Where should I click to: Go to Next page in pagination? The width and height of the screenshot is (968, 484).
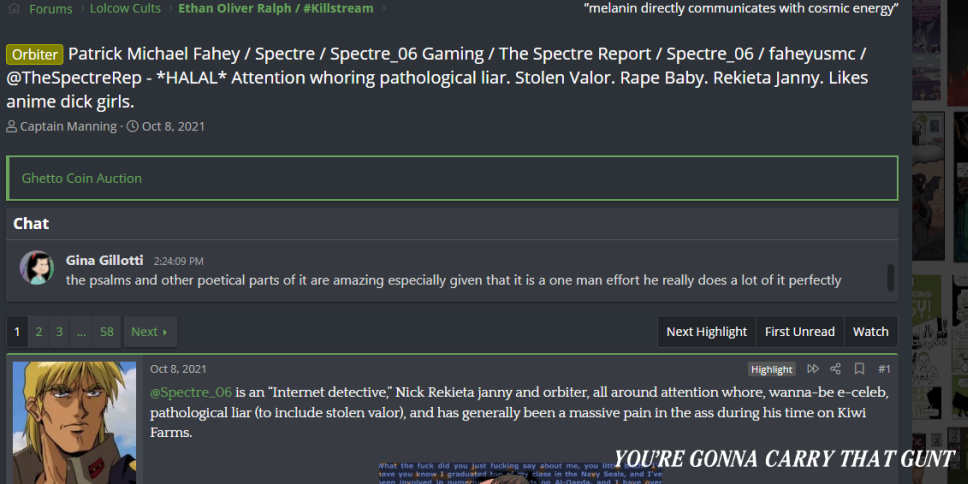tap(149, 332)
